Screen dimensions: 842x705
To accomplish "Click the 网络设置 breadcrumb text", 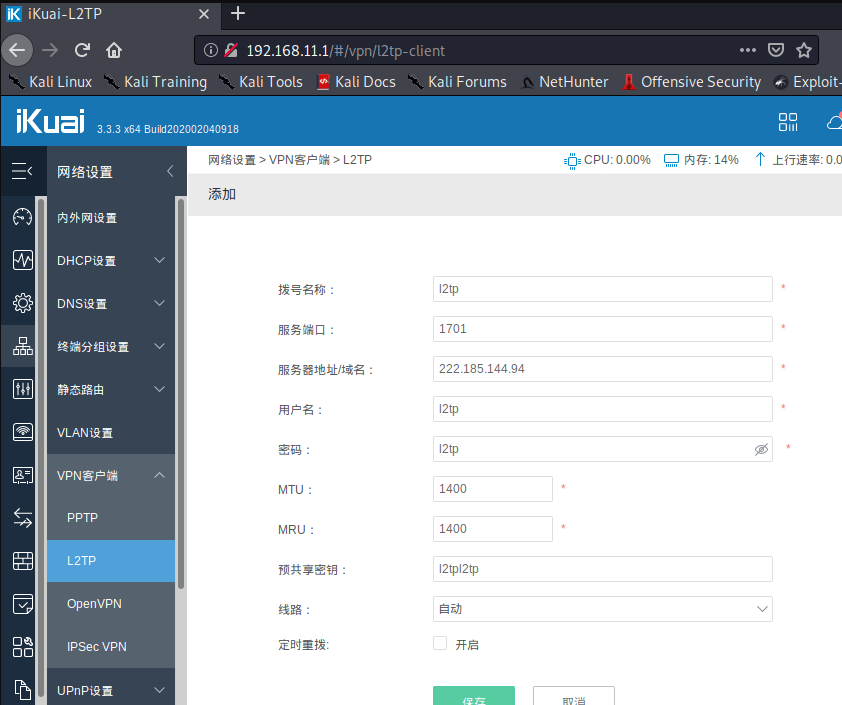I will coord(232,160).
